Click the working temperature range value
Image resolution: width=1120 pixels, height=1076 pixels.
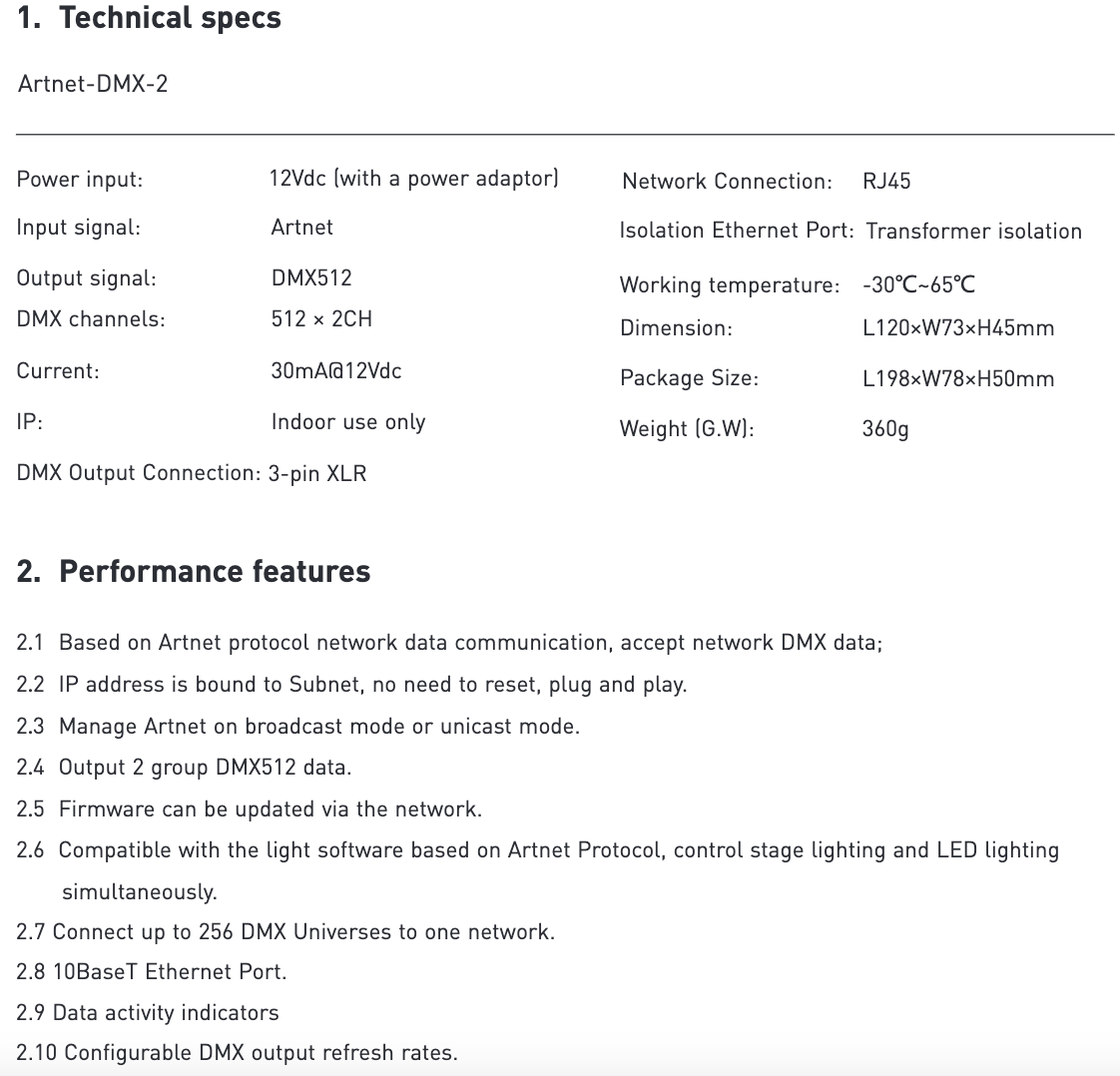coord(918,284)
